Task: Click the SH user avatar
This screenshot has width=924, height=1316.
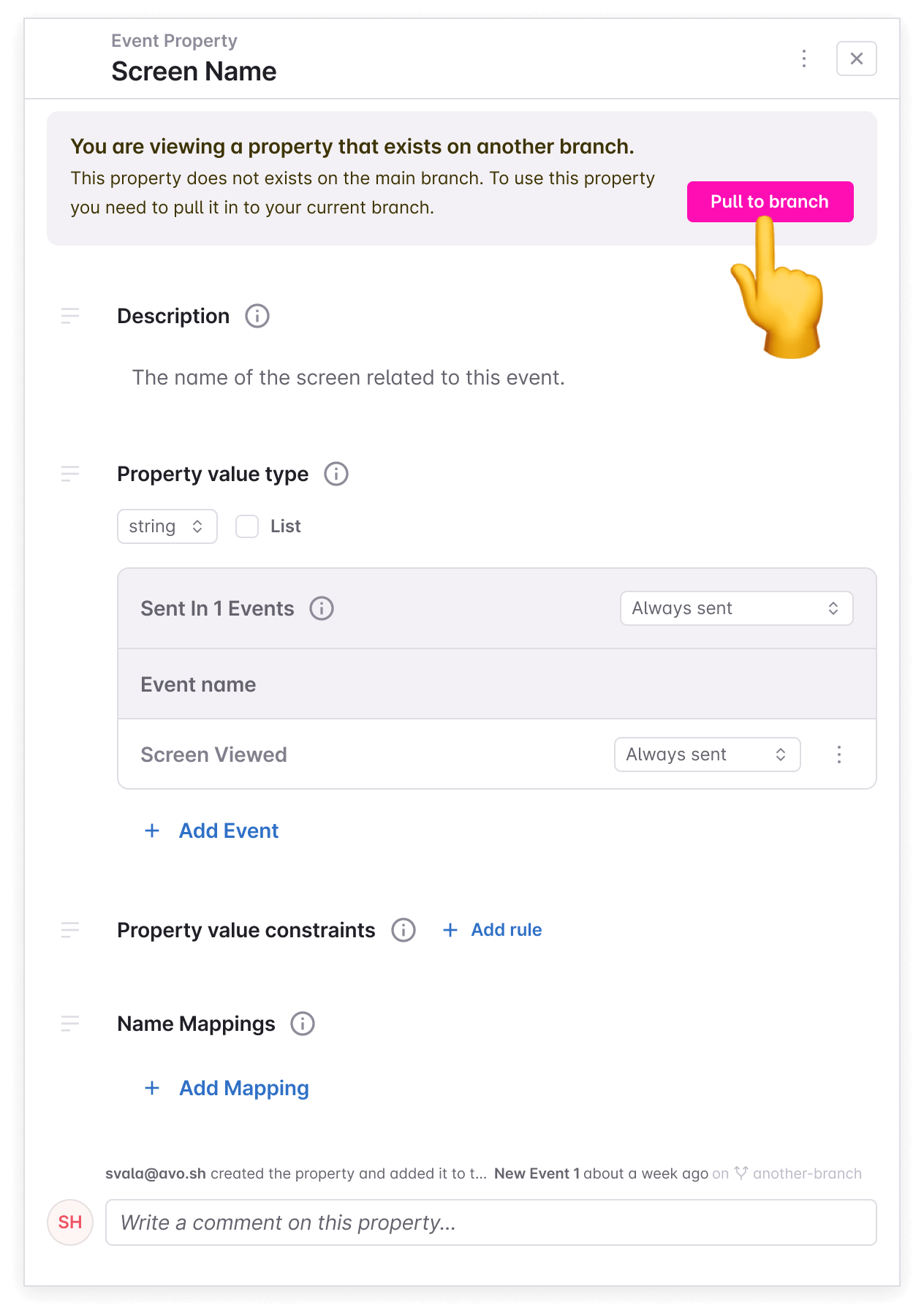Action: (70, 1222)
